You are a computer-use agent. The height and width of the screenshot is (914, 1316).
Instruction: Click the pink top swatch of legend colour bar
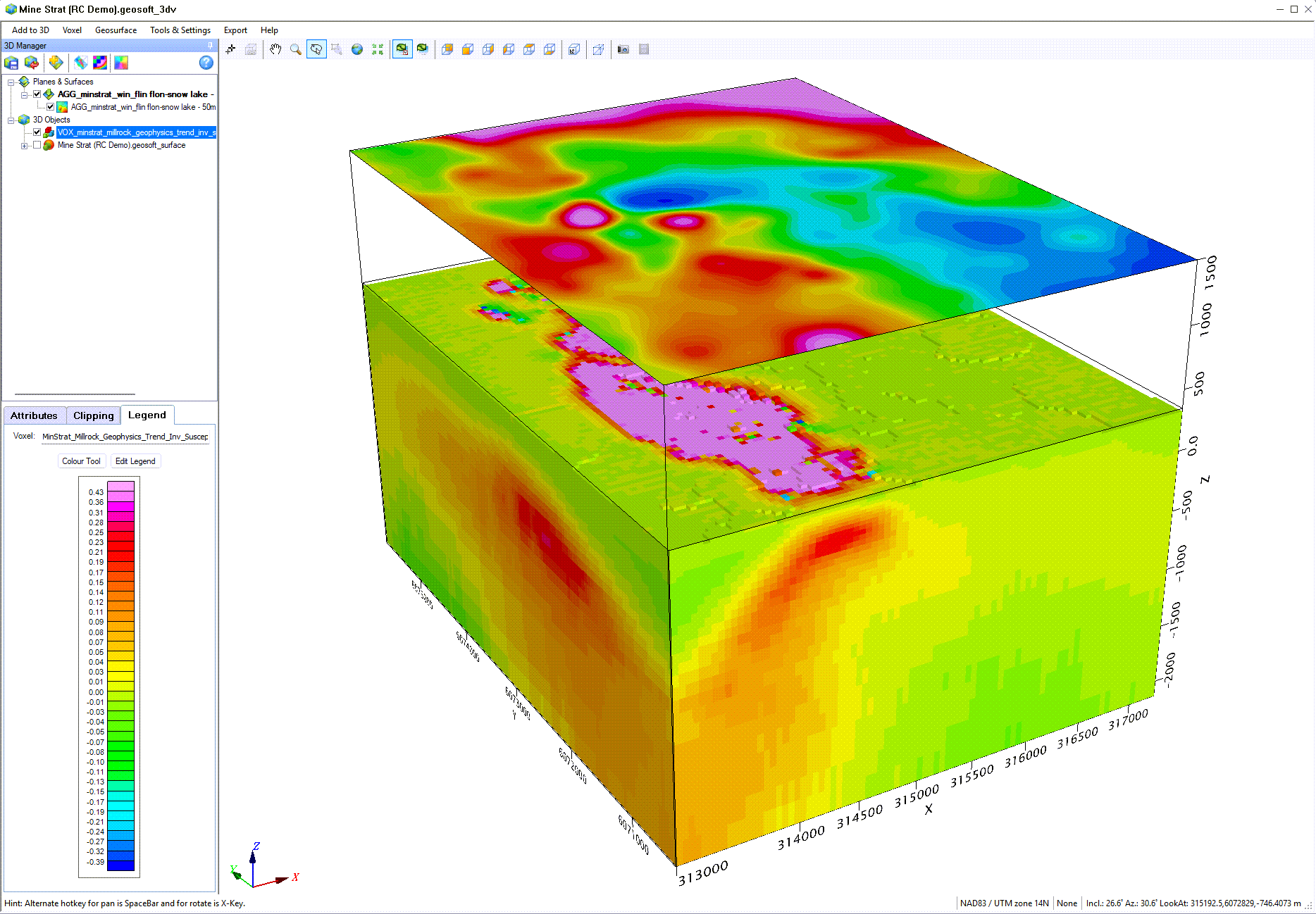click(120, 486)
